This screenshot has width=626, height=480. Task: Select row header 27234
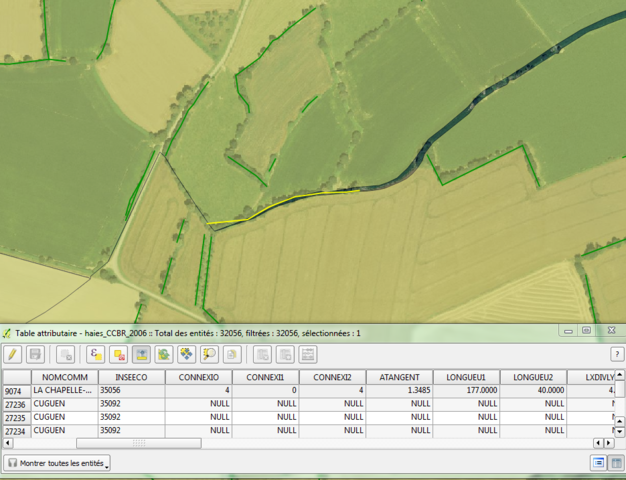tap(16, 431)
